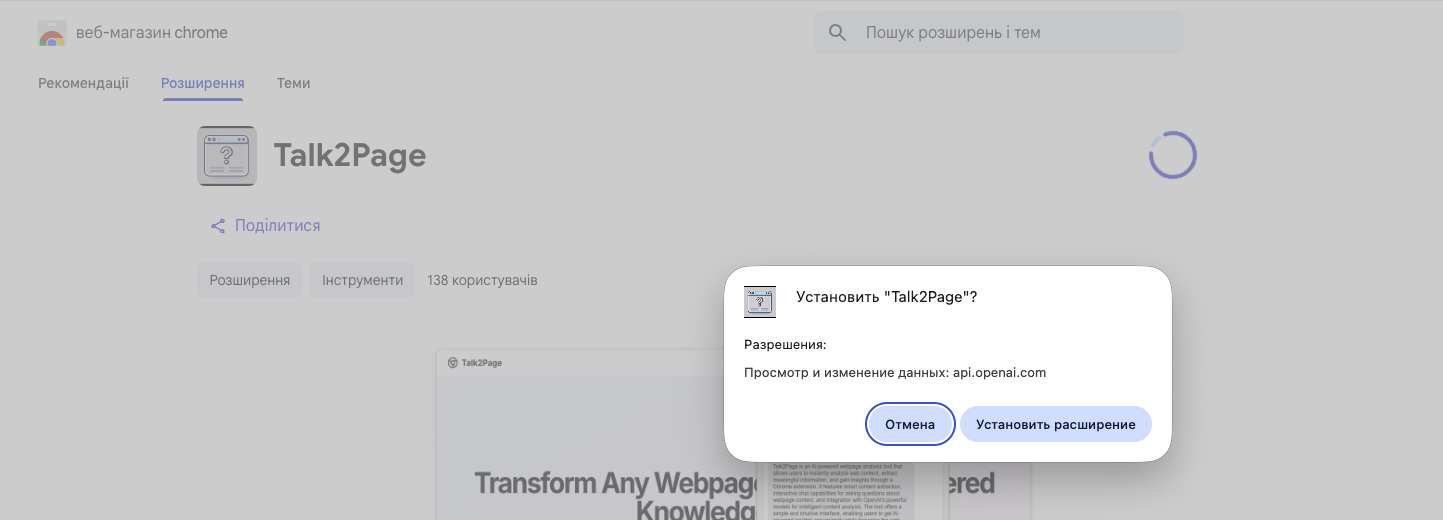Click the веб-магазин chrome title

pyautogui.click(x=152, y=33)
